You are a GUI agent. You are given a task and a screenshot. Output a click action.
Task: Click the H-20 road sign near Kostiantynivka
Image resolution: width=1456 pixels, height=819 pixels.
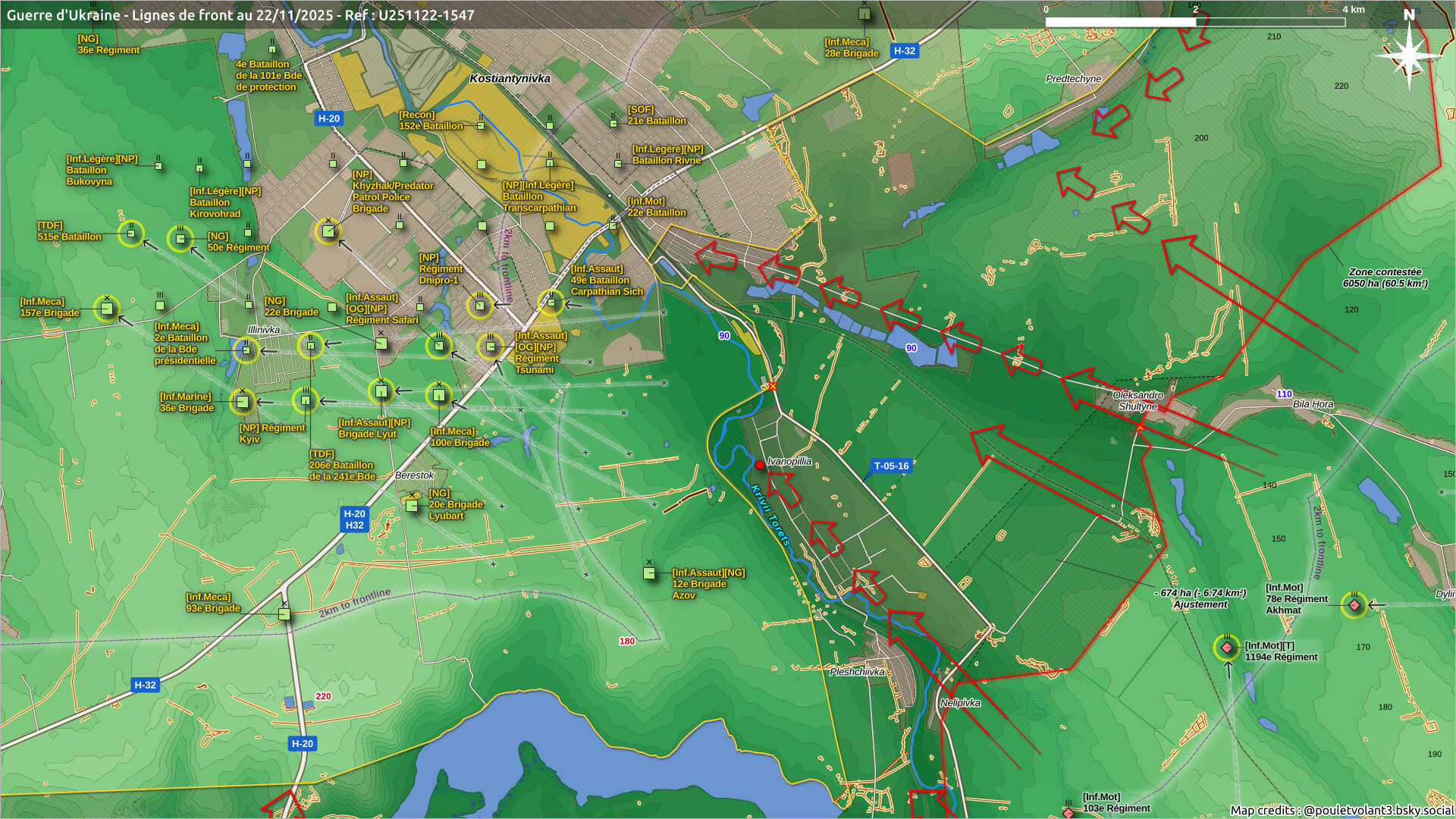tap(328, 118)
